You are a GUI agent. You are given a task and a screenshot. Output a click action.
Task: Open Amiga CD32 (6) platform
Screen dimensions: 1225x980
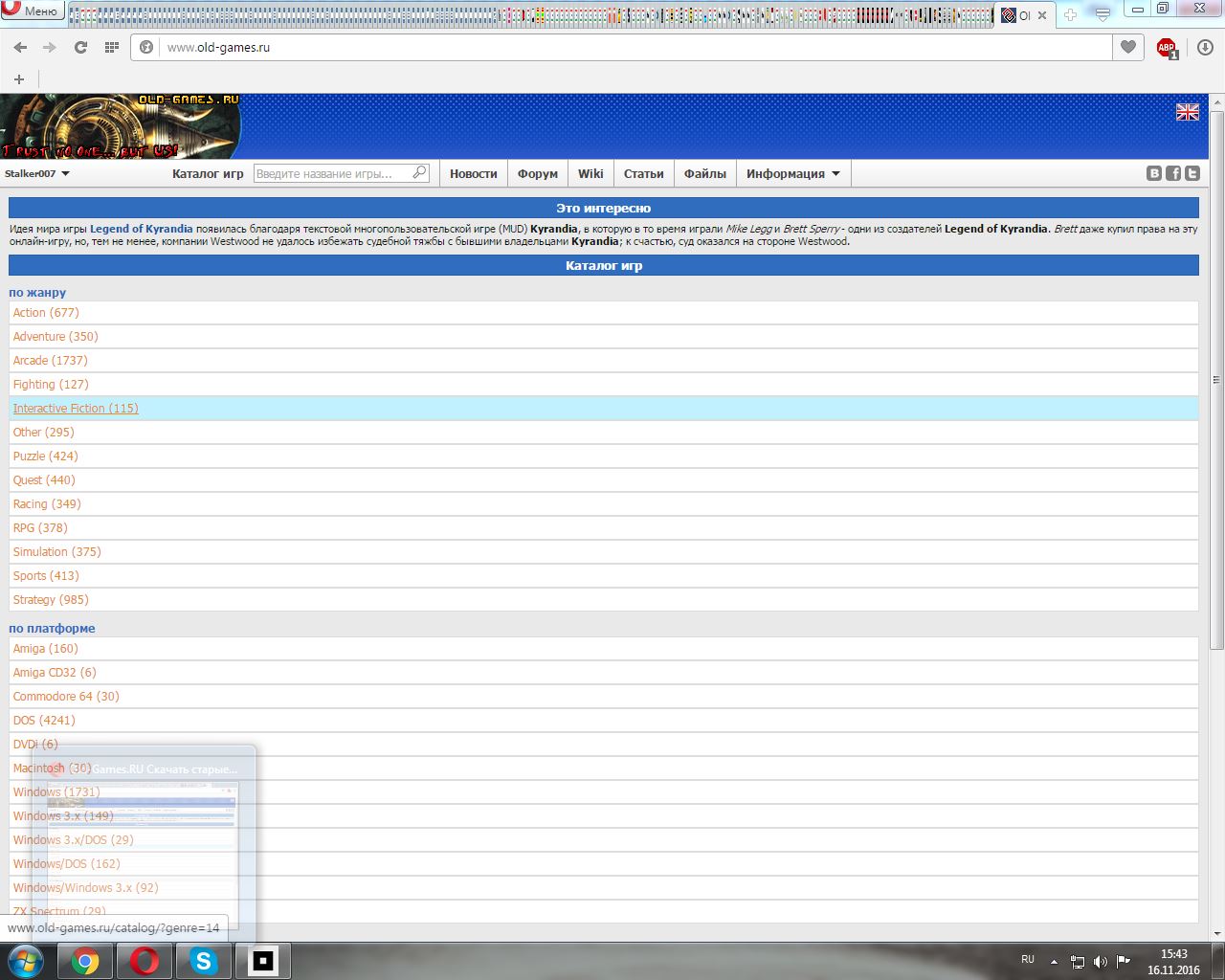click(55, 673)
